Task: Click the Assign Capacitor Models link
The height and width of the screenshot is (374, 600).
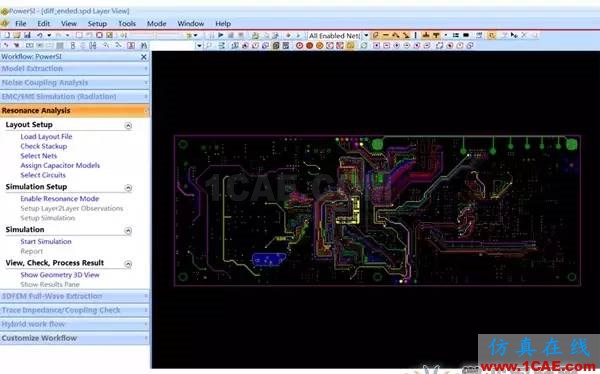Action: (x=60, y=165)
